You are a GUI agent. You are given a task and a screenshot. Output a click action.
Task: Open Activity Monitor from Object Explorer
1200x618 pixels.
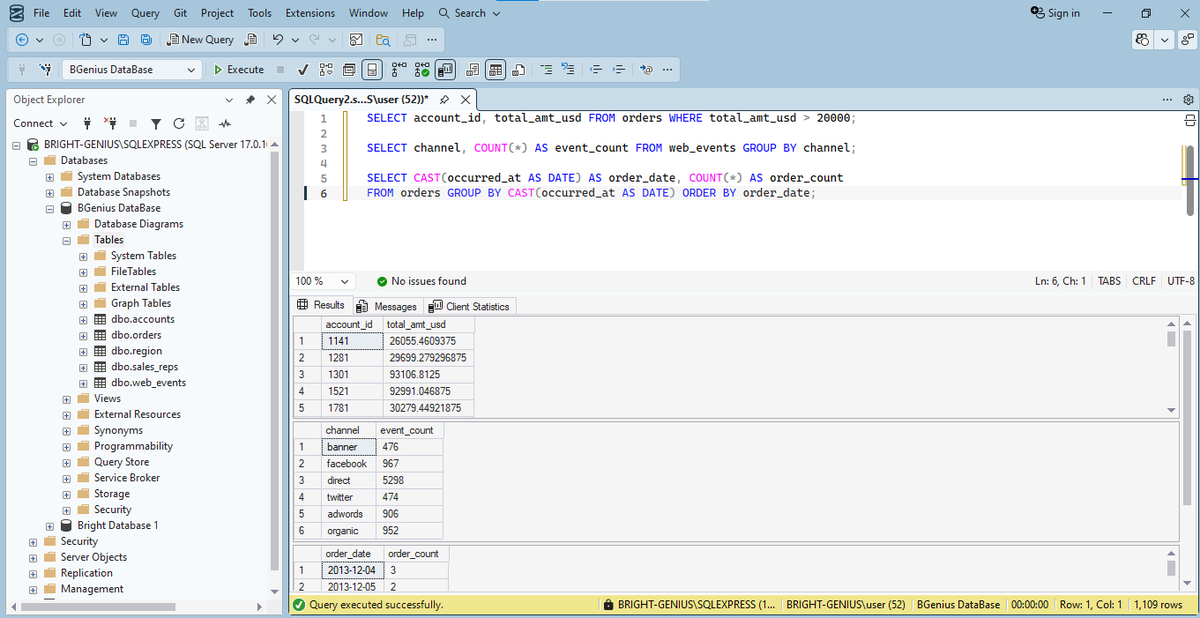[x=225, y=124]
